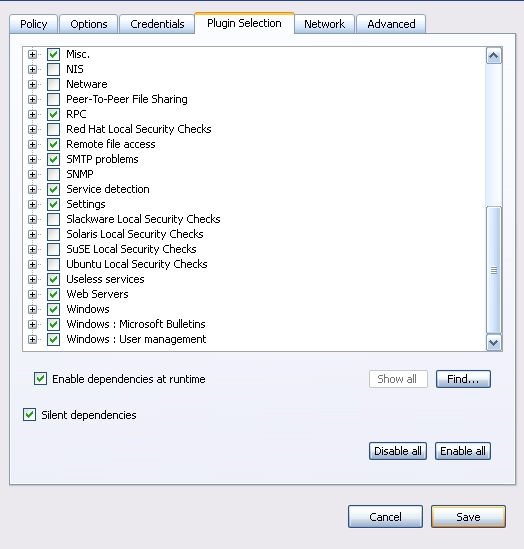Enable the NIS plugin family checkbox
The image size is (524, 549).
click(x=54, y=69)
